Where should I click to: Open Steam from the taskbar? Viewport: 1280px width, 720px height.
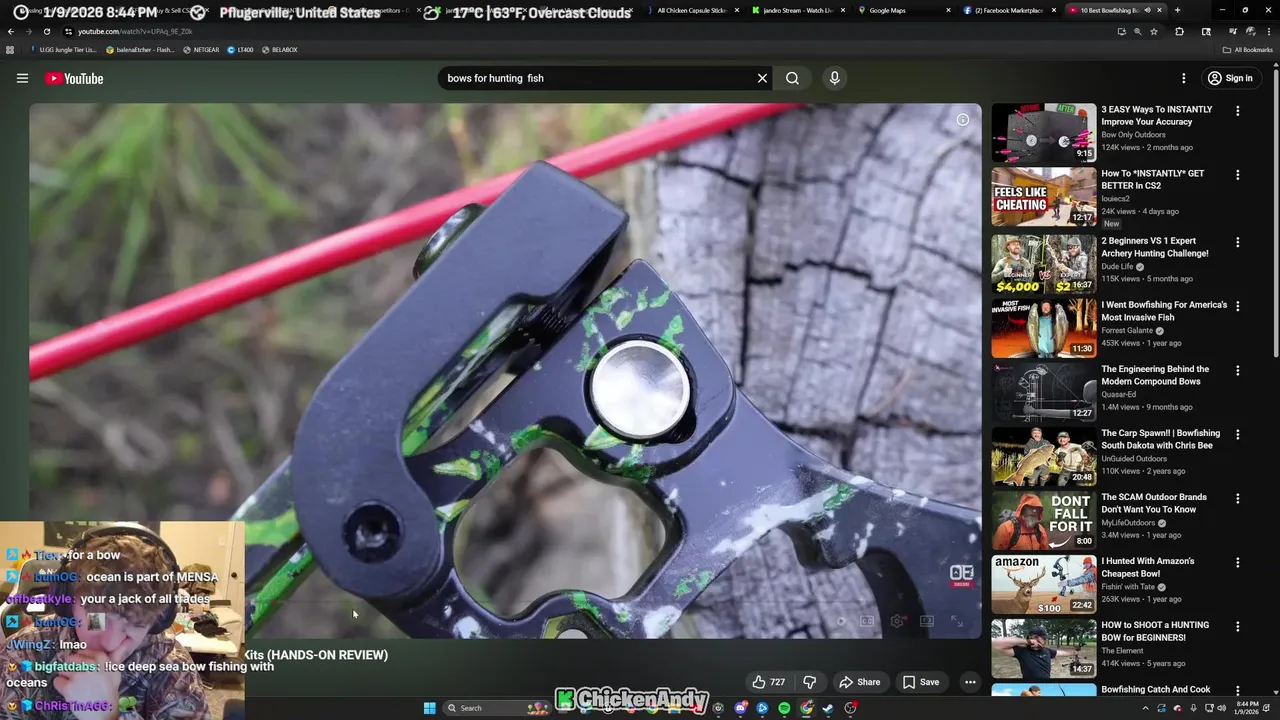point(828,708)
